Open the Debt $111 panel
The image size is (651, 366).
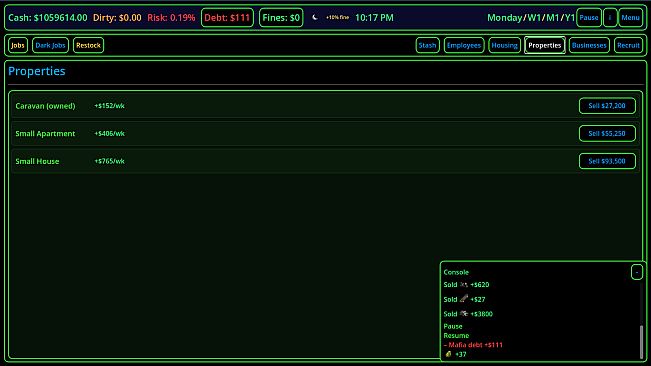[227, 18]
